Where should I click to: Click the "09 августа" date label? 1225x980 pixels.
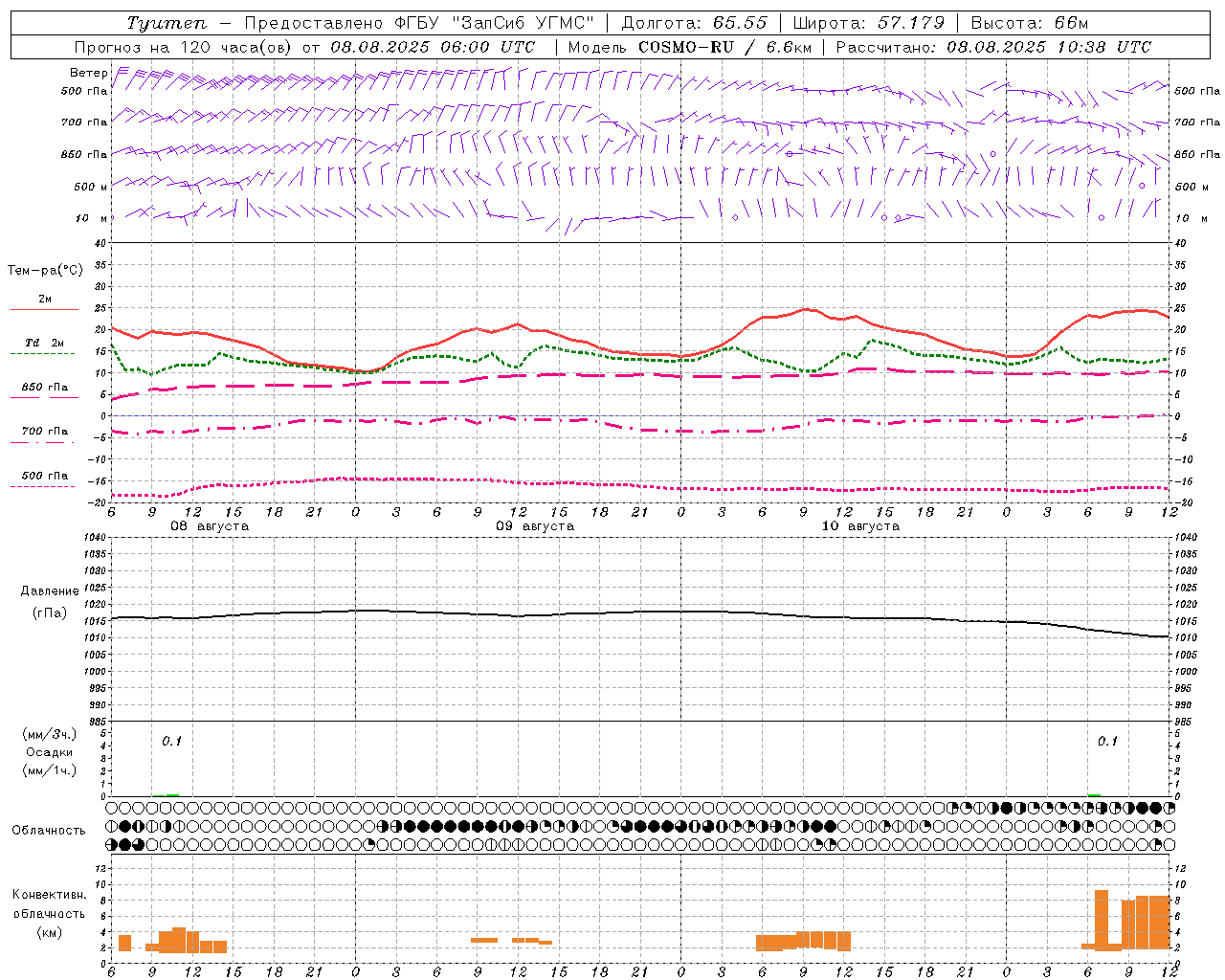point(535,526)
